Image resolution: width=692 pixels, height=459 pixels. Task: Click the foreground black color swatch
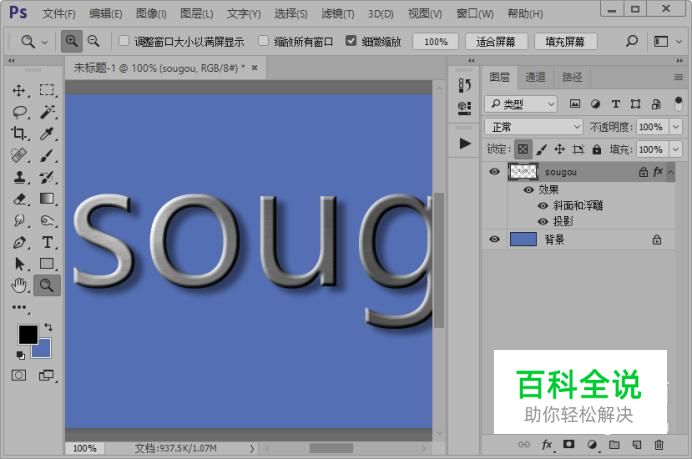tap(27, 334)
